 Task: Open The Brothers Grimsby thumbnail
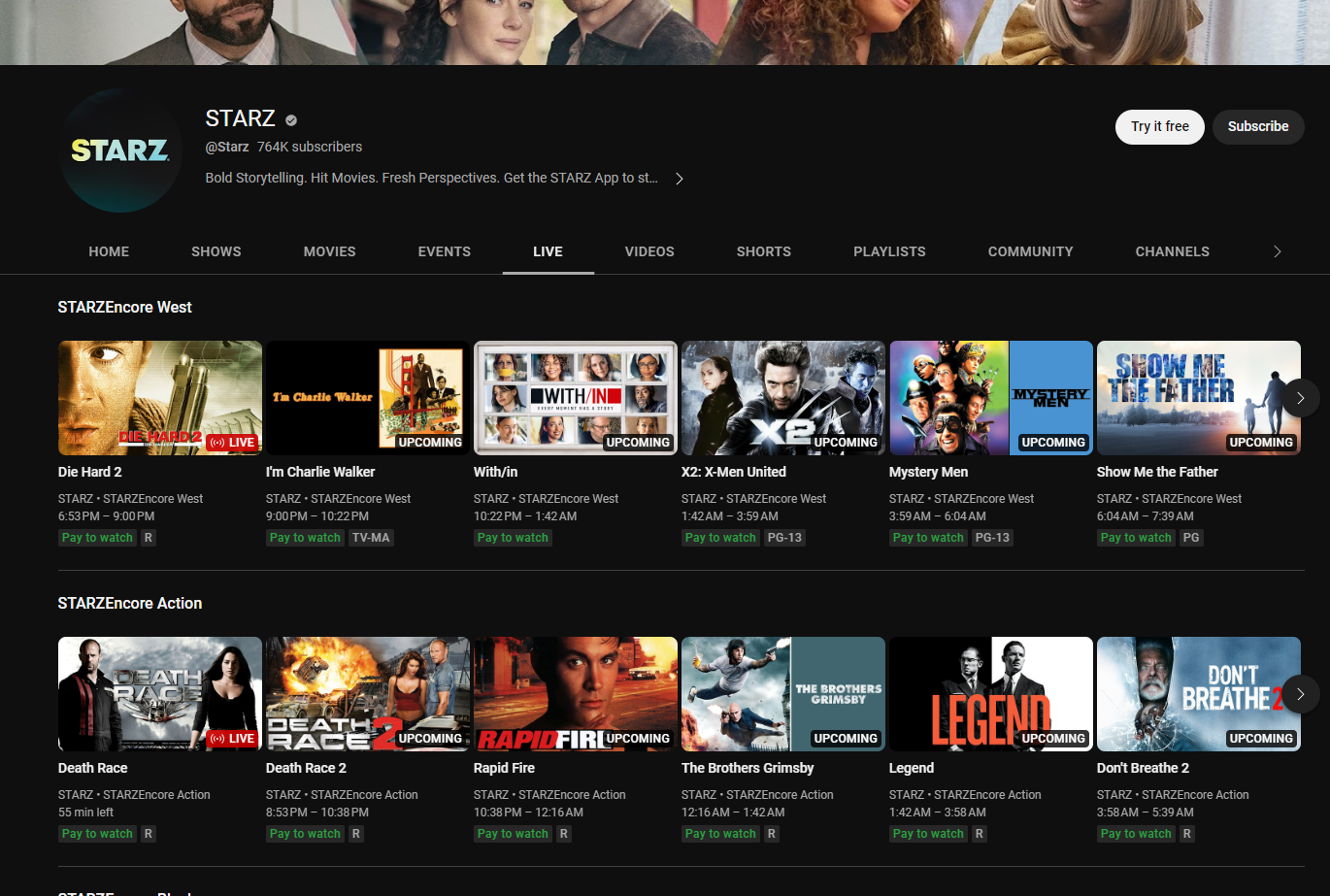tap(783, 694)
